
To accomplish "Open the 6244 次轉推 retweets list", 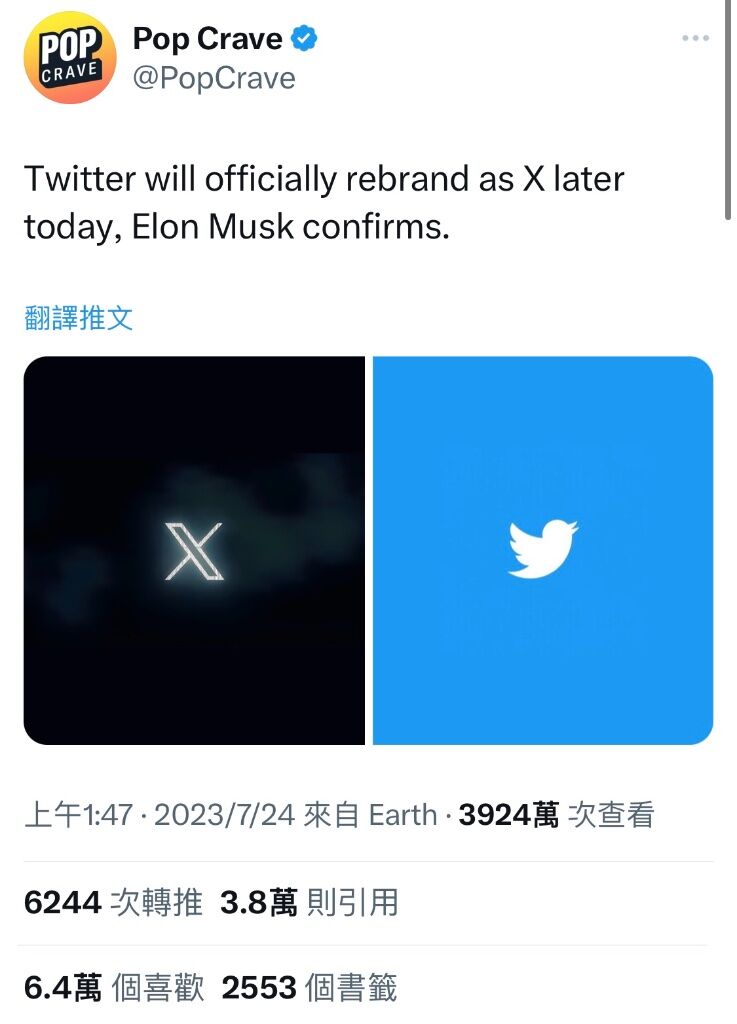I will pos(113,903).
